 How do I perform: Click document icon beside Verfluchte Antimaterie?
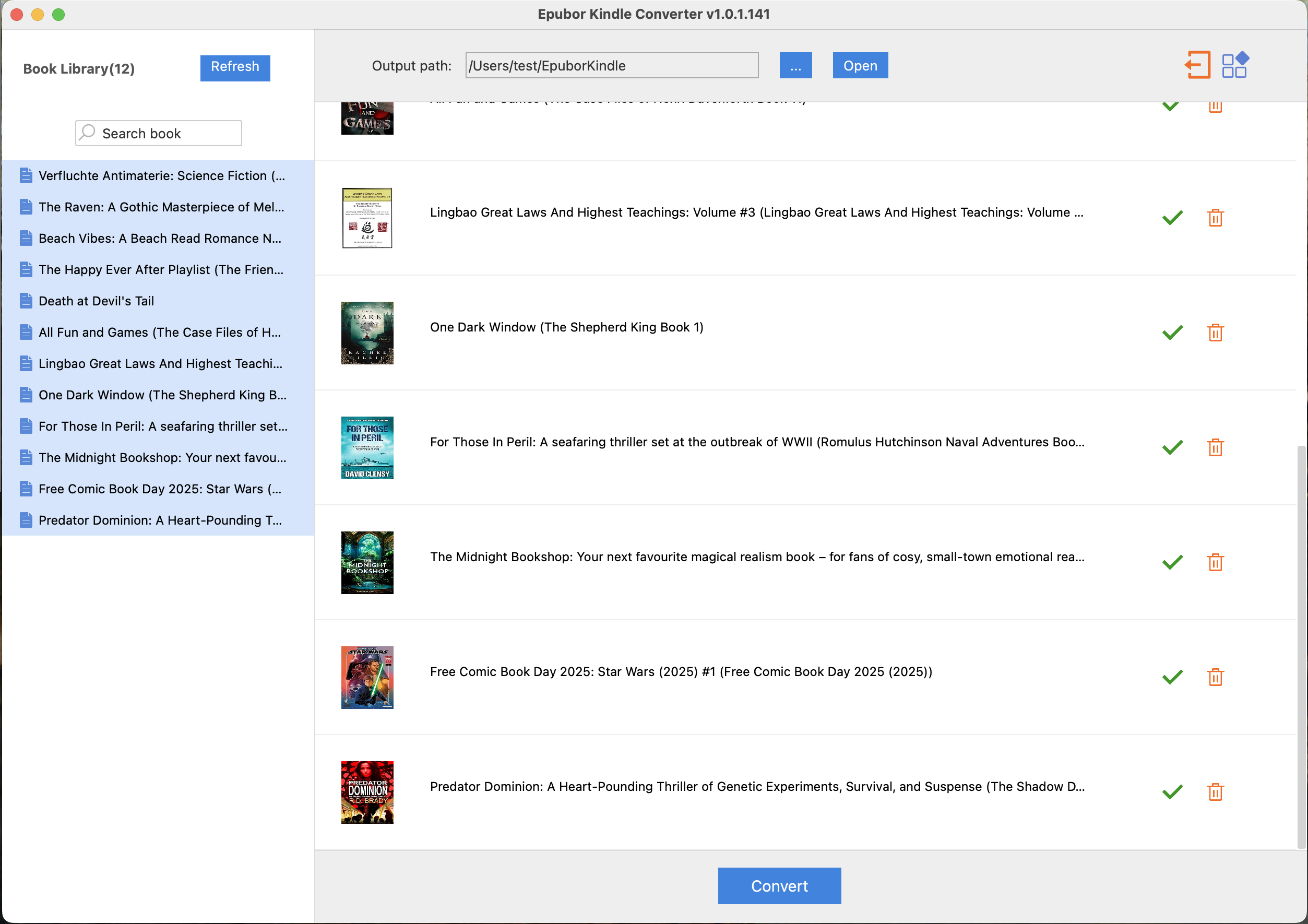coord(26,175)
